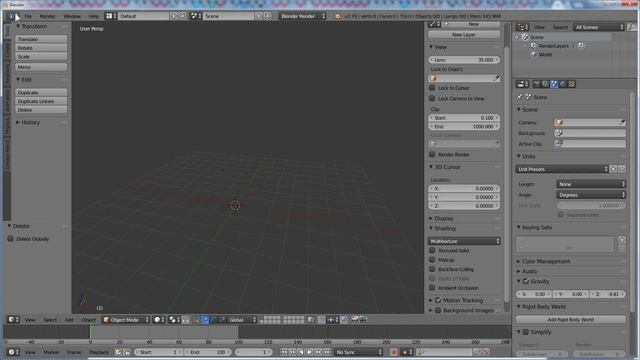This screenshot has height=360, width=640.
Task: Open the Scene properties tab icon
Action: (554, 84)
